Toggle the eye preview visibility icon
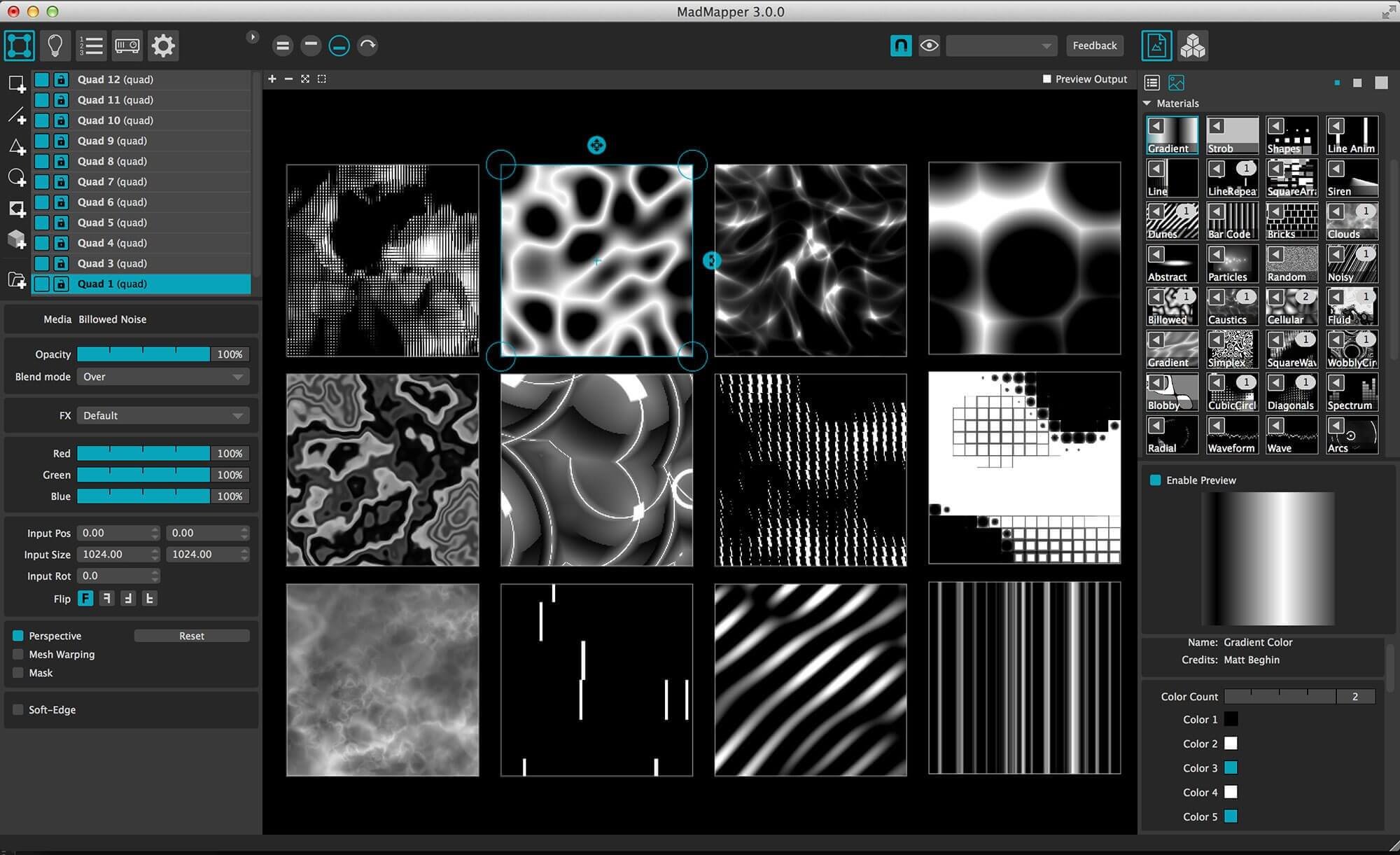 [929, 46]
